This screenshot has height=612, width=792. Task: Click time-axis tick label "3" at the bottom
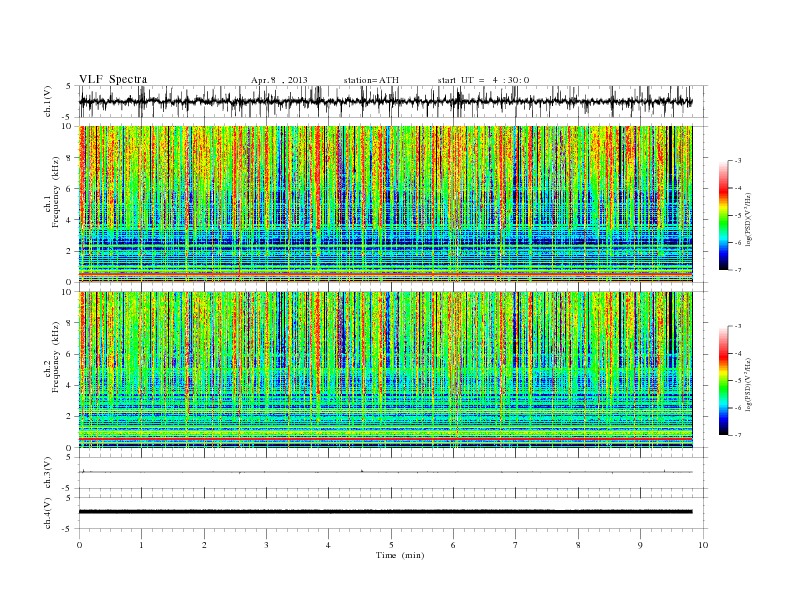pos(266,545)
